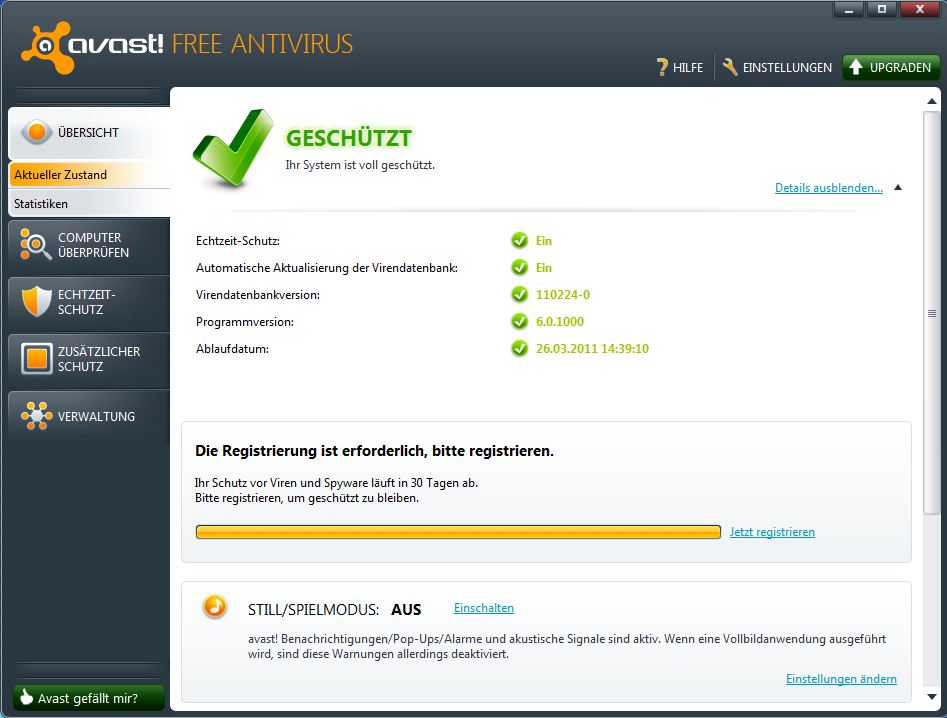This screenshot has height=718, width=947.
Task: Open the Hilfe menu
Action: click(x=681, y=67)
